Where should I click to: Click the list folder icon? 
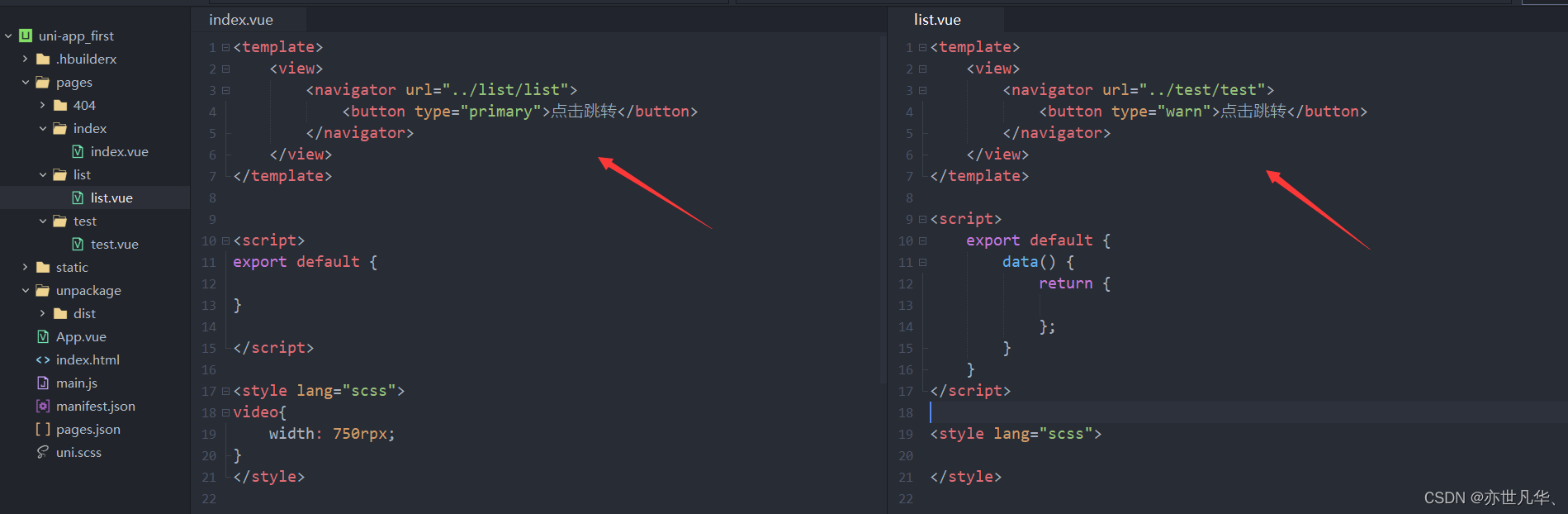tap(60, 174)
